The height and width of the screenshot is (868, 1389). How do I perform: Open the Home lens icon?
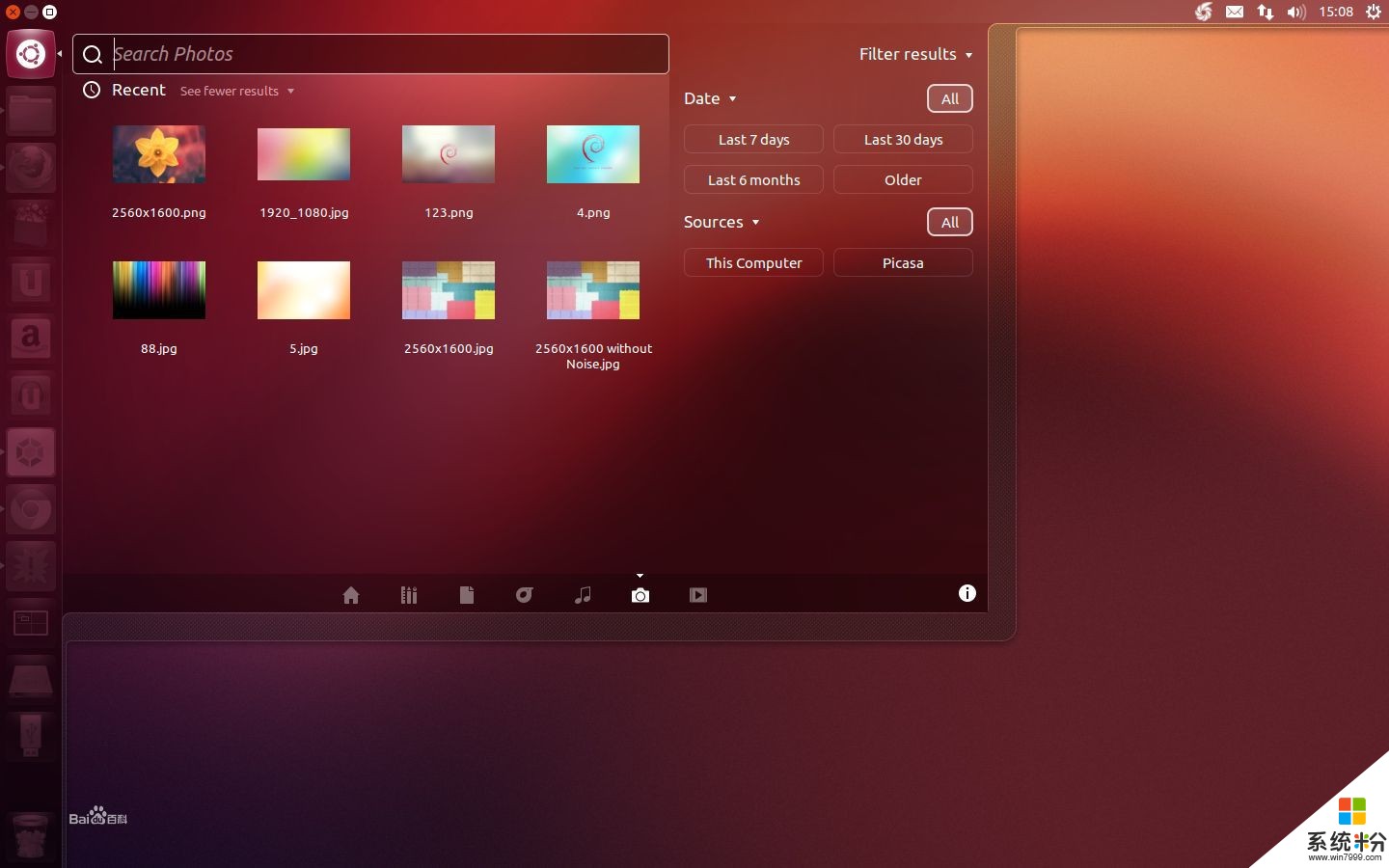click(351, 595)
